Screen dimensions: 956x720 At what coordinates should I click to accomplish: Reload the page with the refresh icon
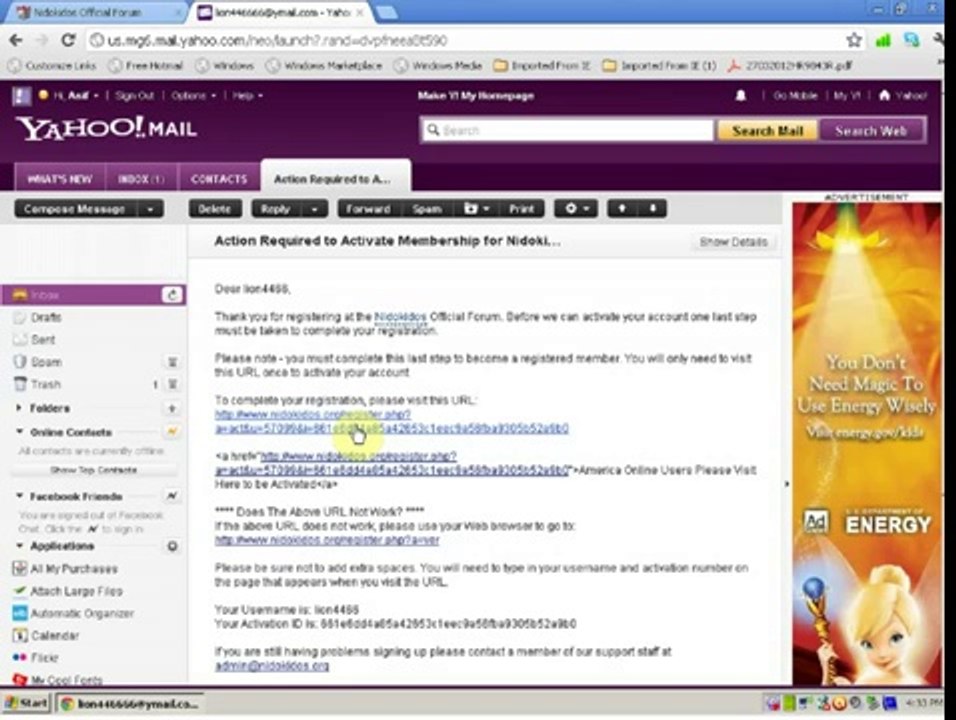(x=68, y=41)
